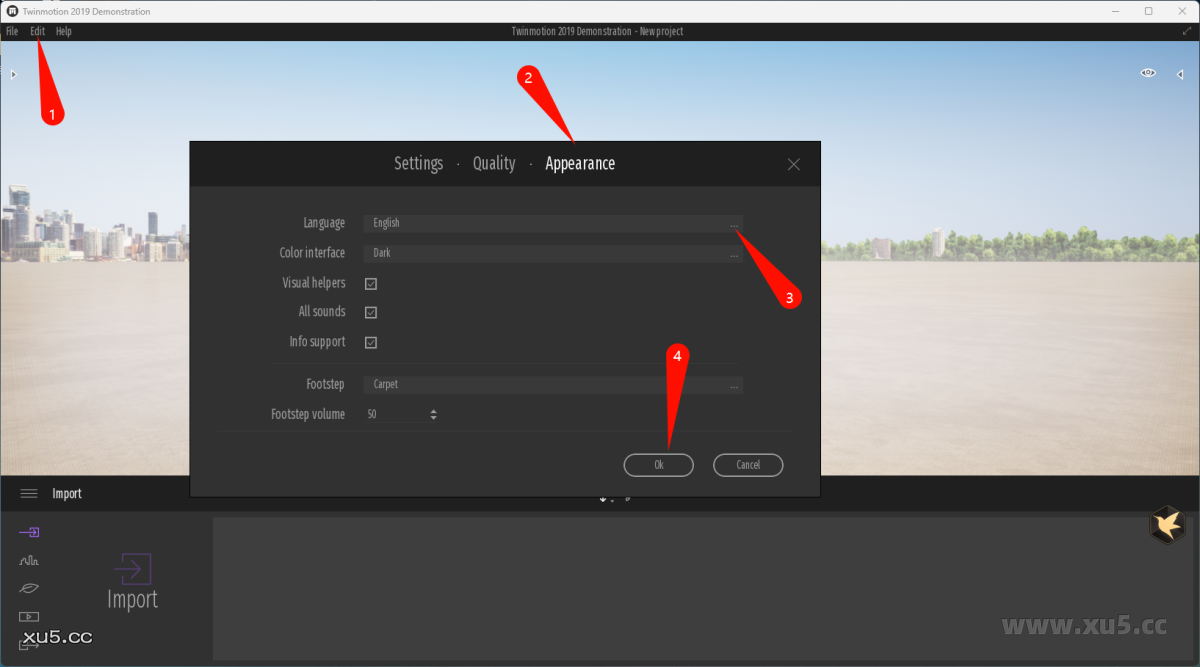Dismiss the dialog with Cancel
The image size is (1200, 667).
pos(748,464)
